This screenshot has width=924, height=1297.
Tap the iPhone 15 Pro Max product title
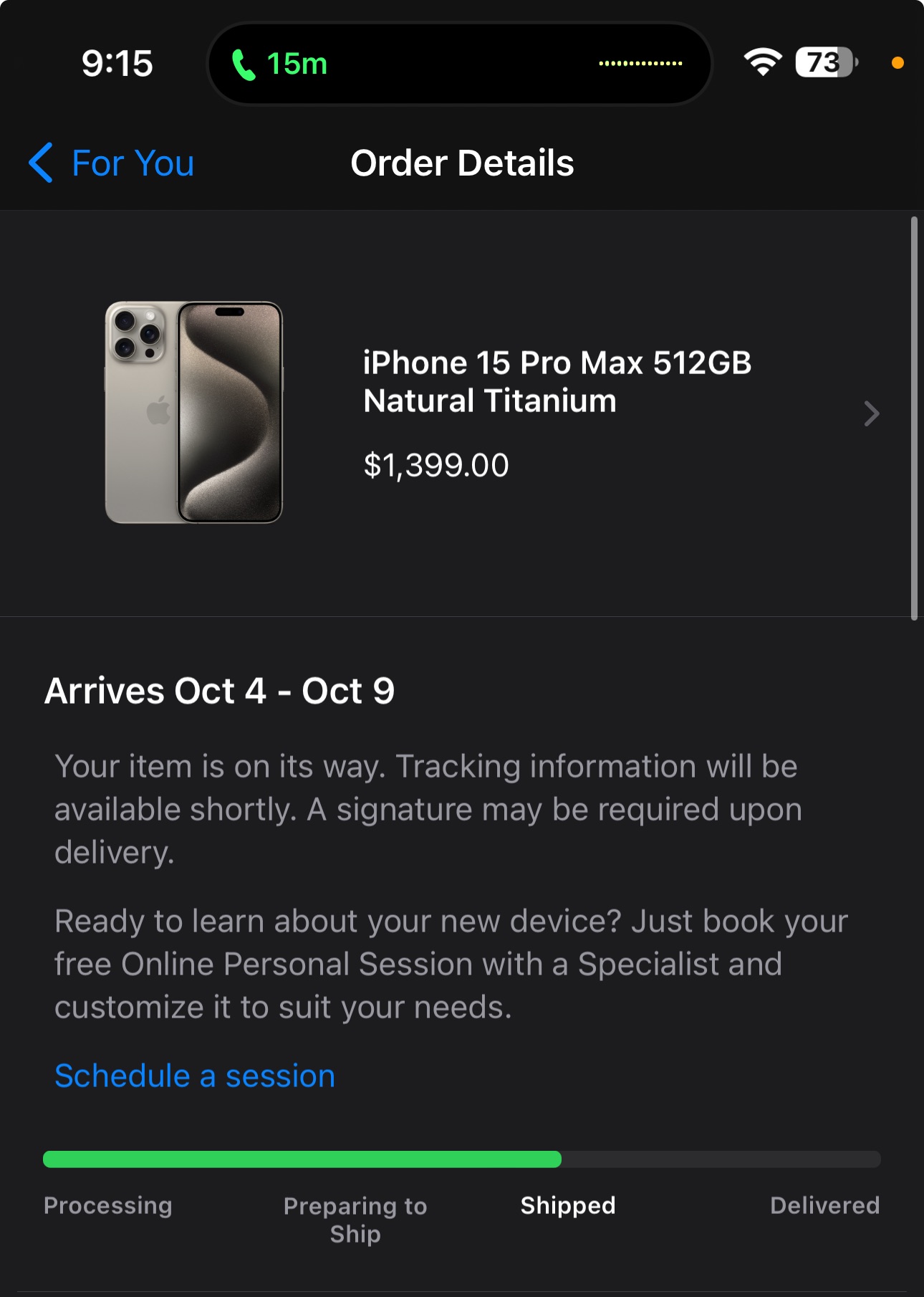point(557,381)
